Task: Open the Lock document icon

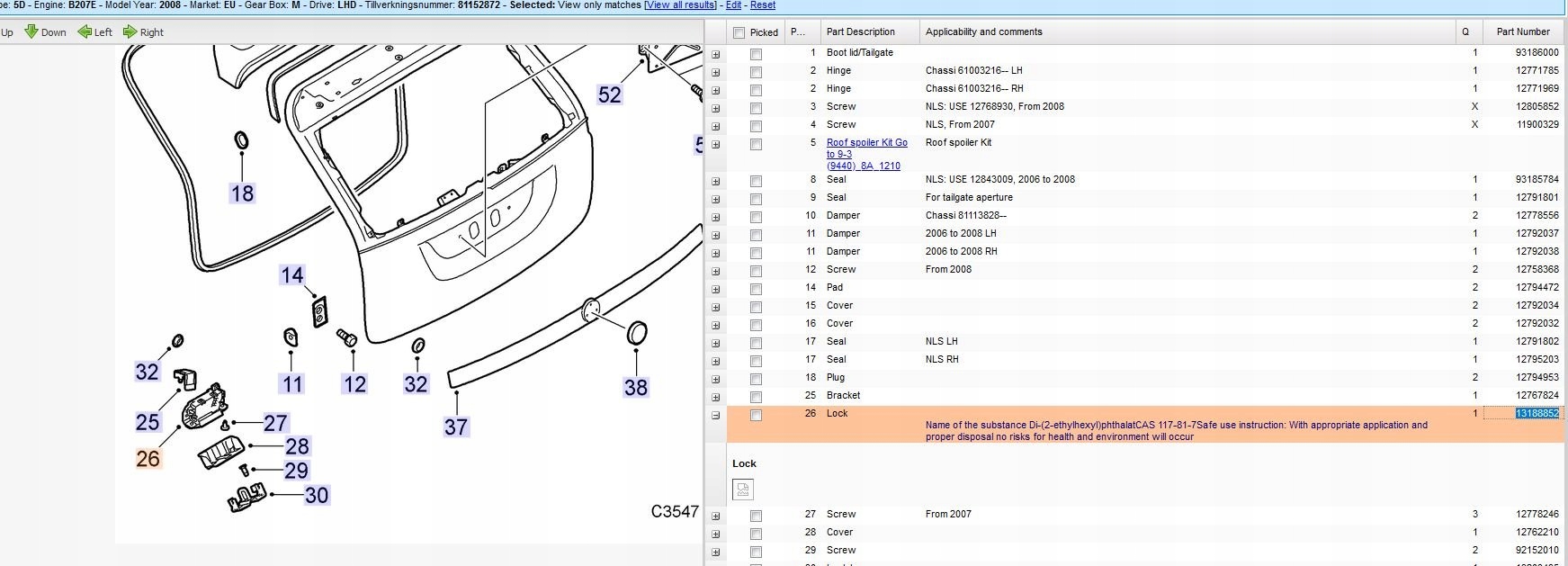Action: click(743, 490)
